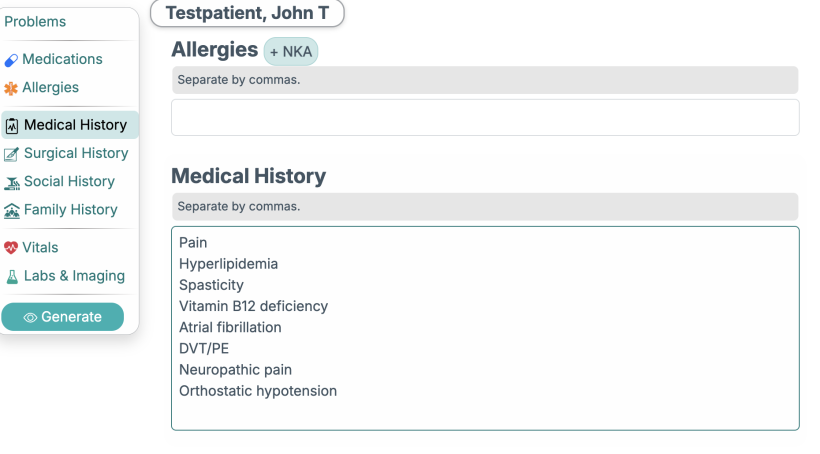The width and height of the screenshot is (820, 454).
Task: Click the Hyperlipidemia line in Medical History
Action: [229, 264]
